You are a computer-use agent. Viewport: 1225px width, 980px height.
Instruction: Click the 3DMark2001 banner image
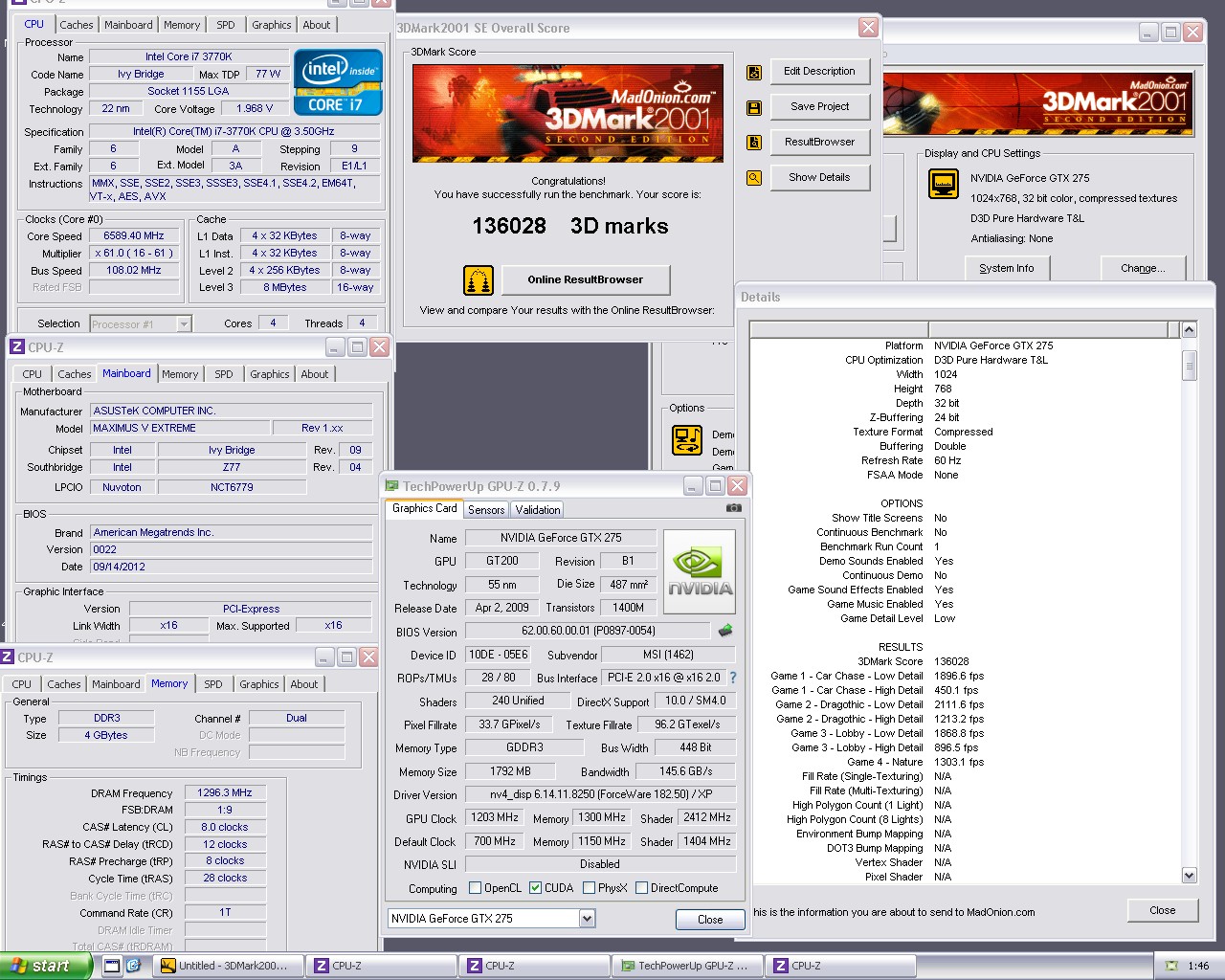coord(568,113)
